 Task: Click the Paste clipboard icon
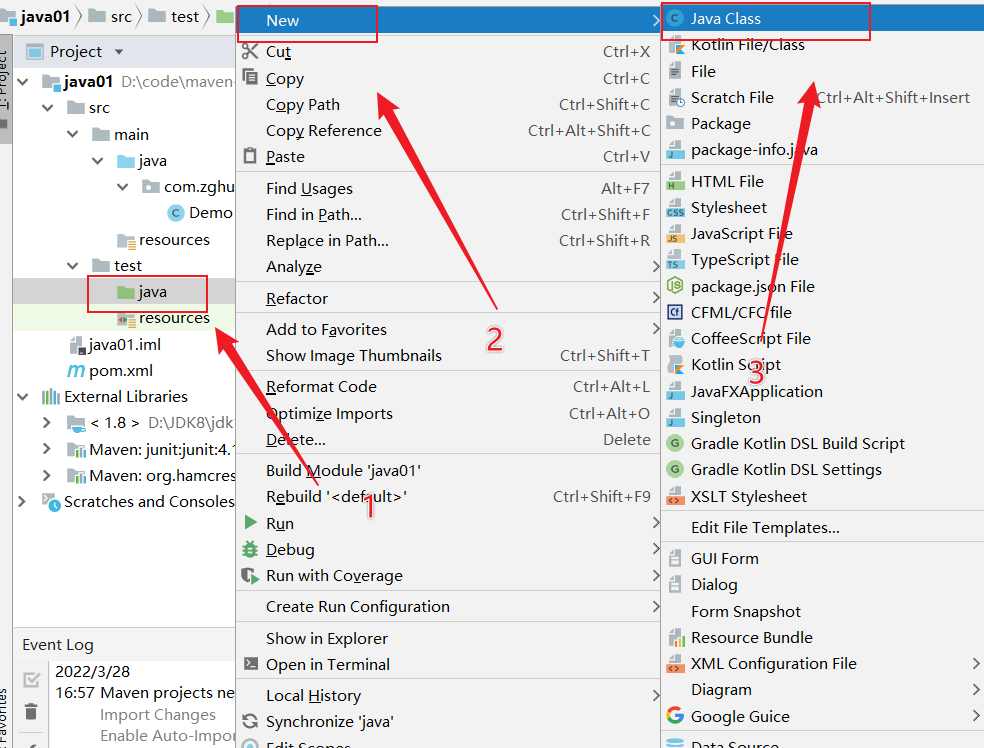[x=250, y=156]
